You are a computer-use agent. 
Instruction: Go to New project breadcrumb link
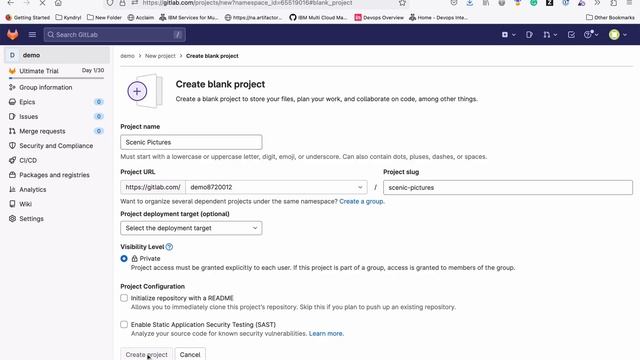(160, 56)
